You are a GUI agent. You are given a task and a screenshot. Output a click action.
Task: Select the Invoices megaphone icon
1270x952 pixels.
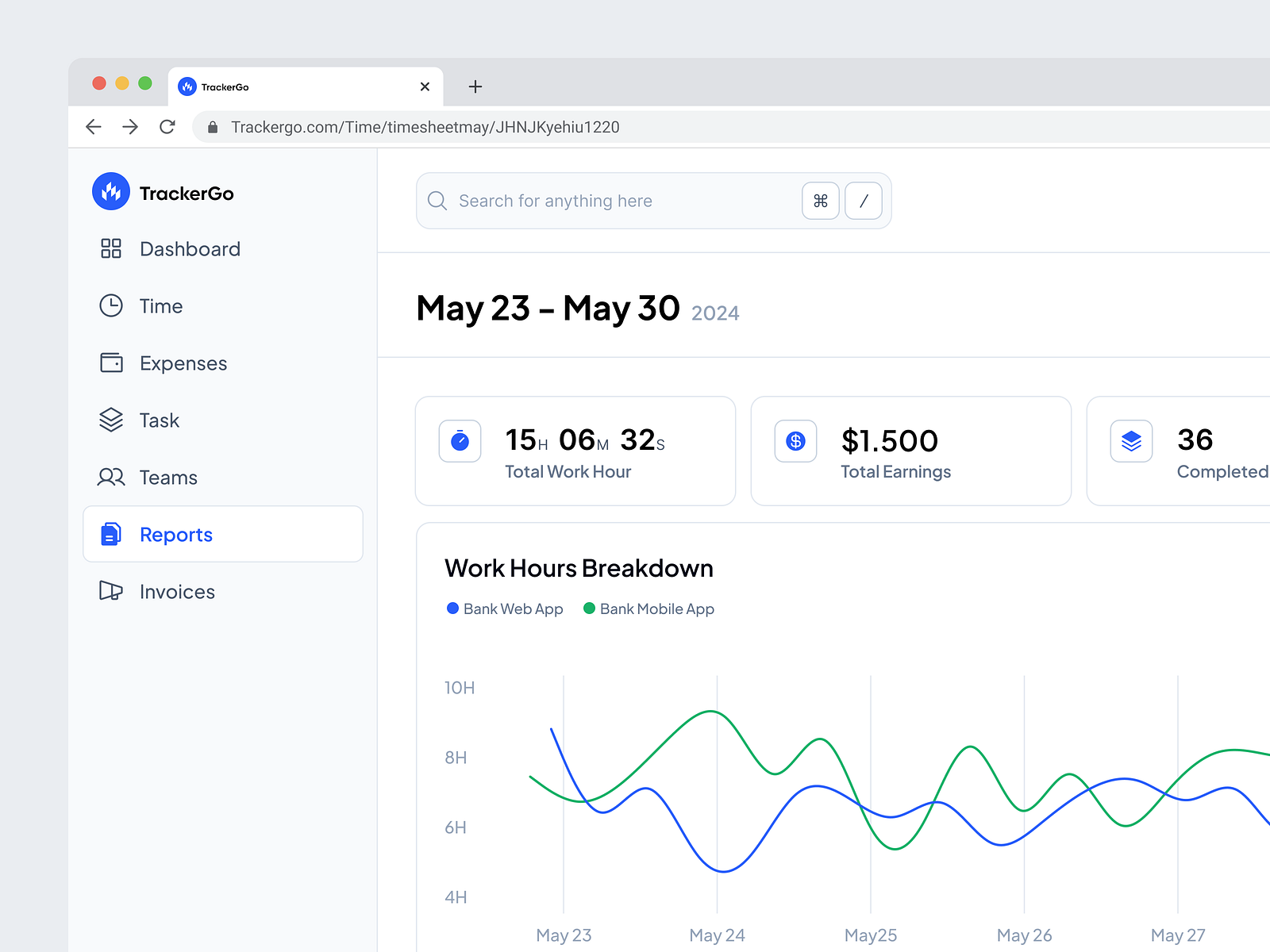111,591
